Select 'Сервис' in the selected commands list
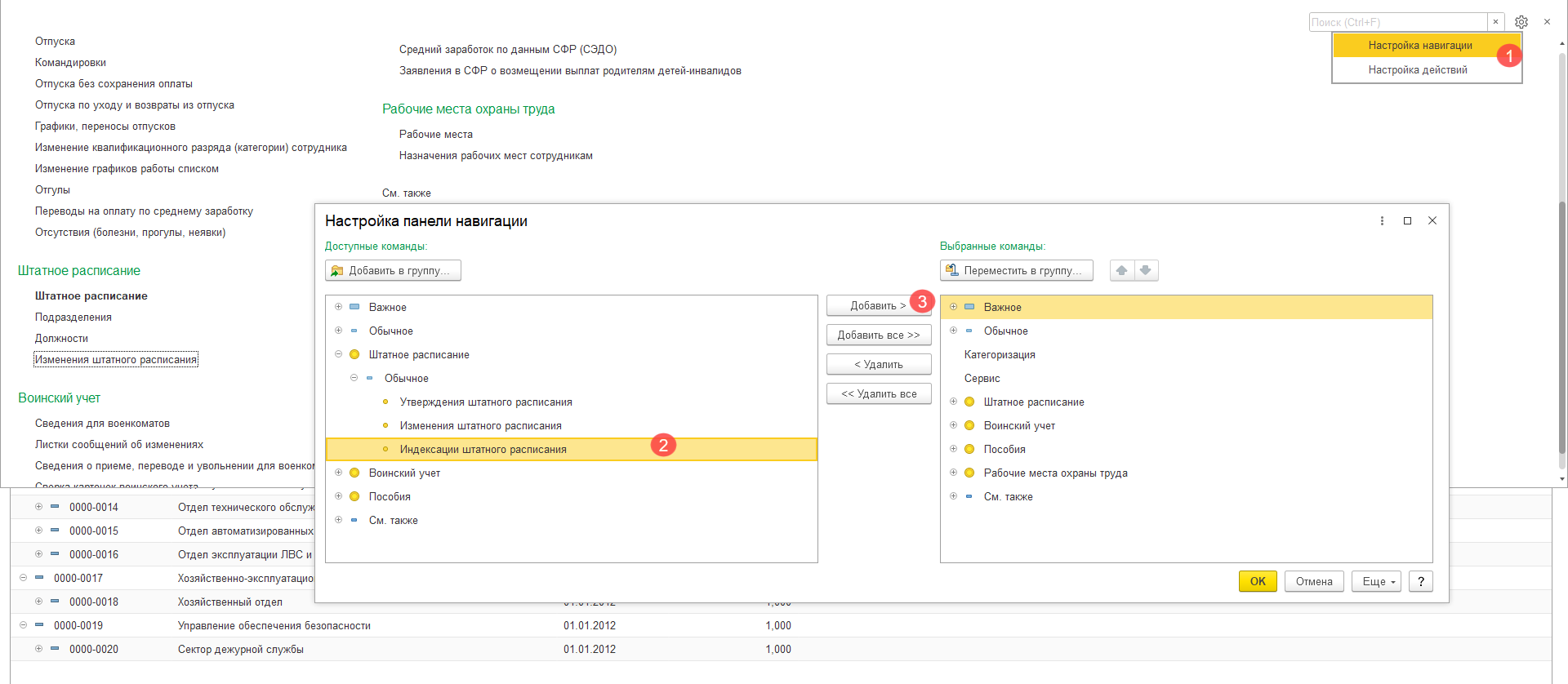 pyautogui.click(x=982, y=379)
